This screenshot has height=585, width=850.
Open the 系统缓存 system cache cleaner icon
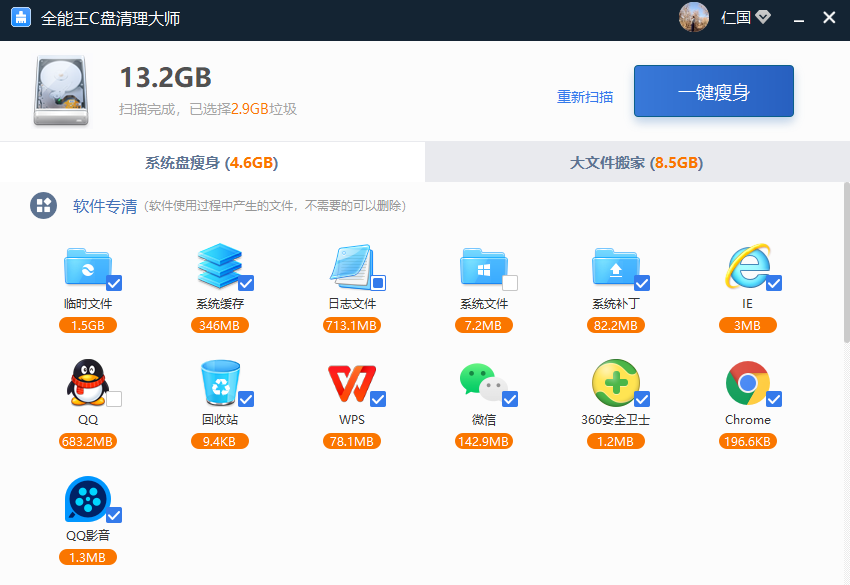[220, 266]
